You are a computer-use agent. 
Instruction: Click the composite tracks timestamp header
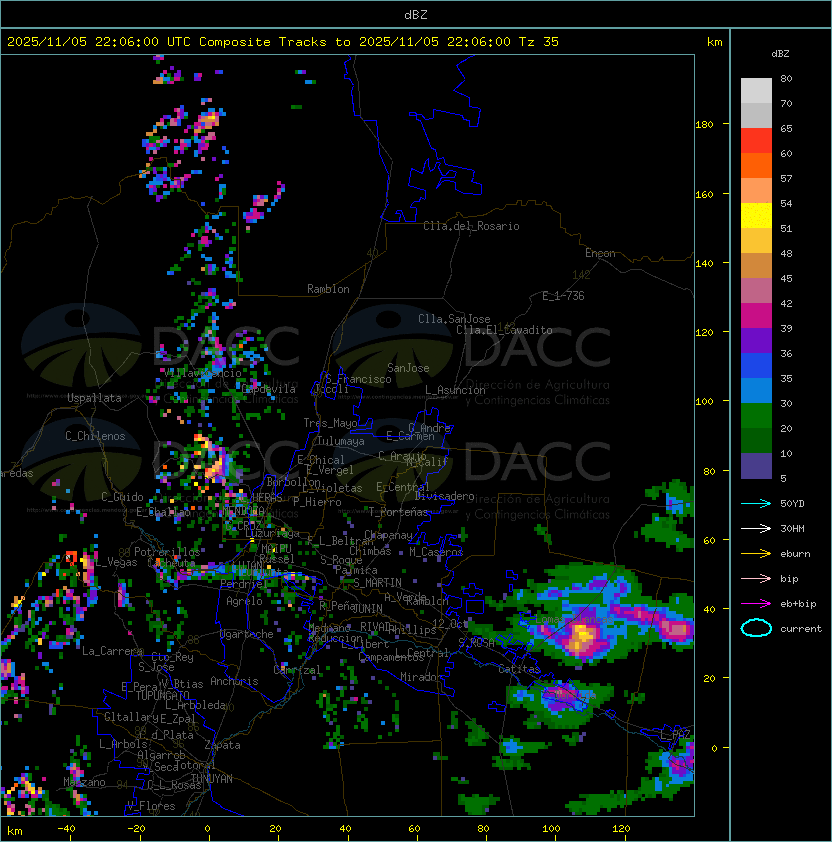[283, 42]
